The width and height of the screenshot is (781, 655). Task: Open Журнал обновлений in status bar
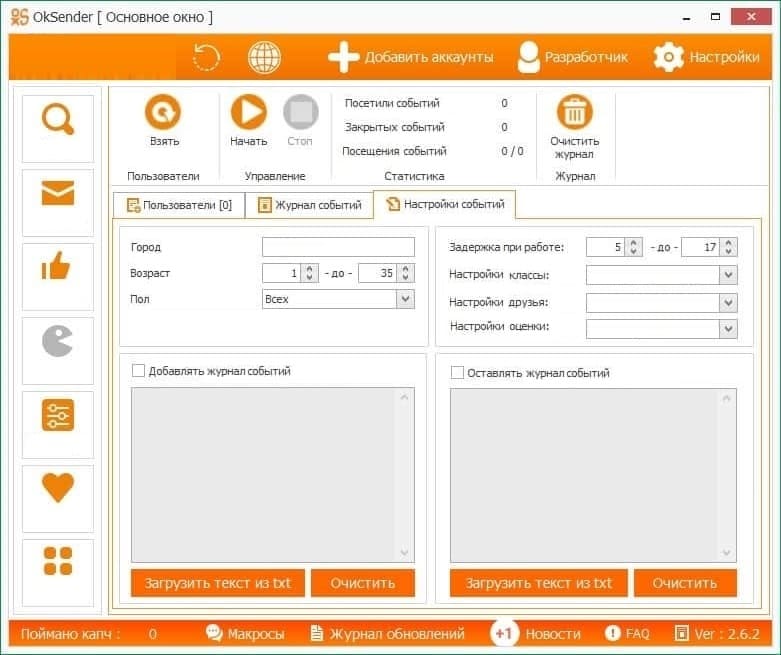point(388,634)
